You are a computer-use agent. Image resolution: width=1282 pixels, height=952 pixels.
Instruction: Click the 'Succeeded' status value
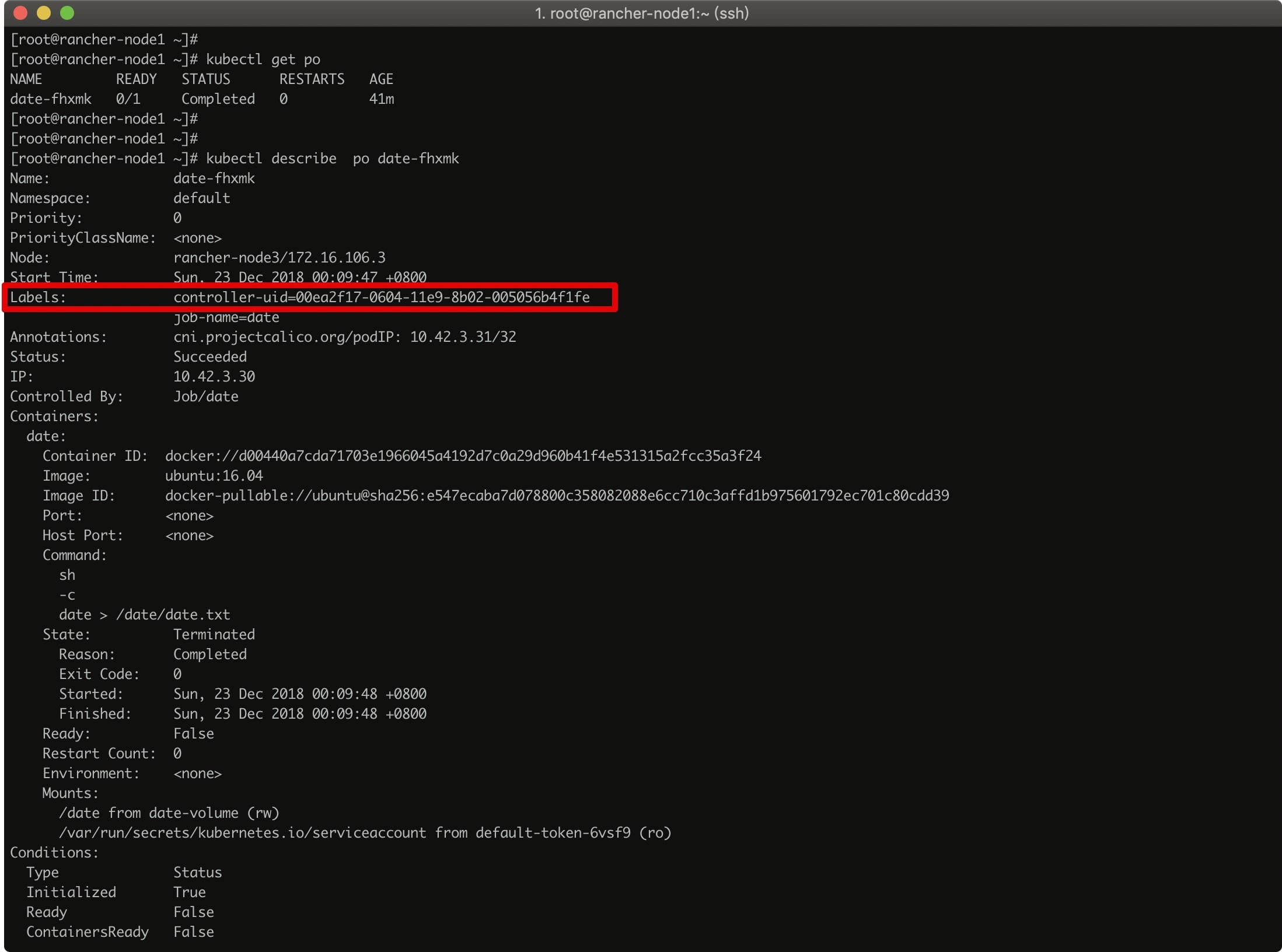[209, 357]
